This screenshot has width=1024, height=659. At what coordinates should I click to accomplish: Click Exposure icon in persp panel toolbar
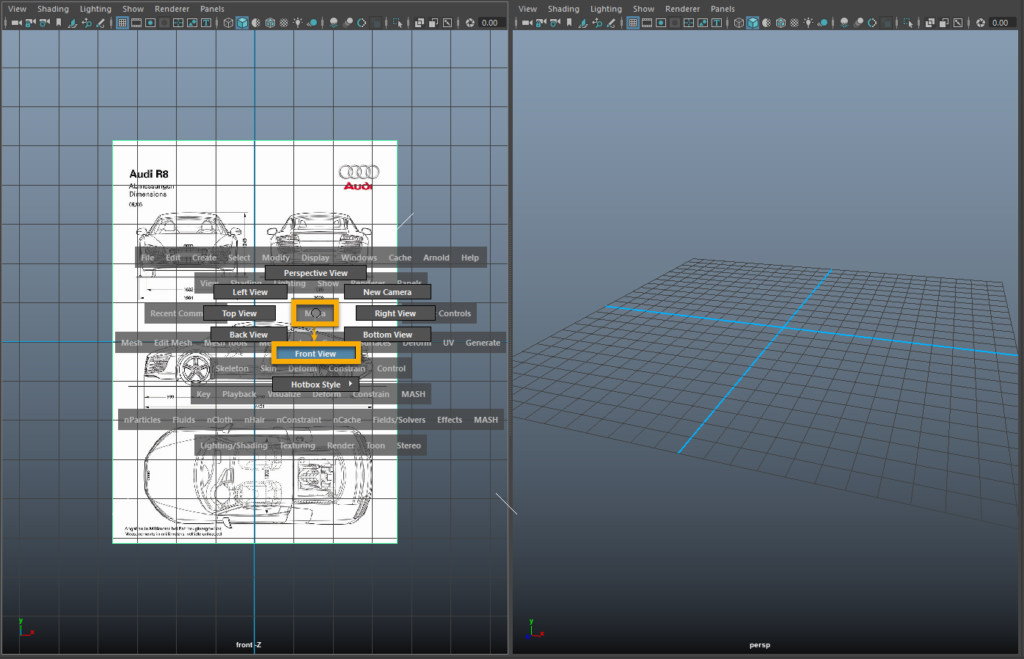pyautogui.click(x=980, y=23)
